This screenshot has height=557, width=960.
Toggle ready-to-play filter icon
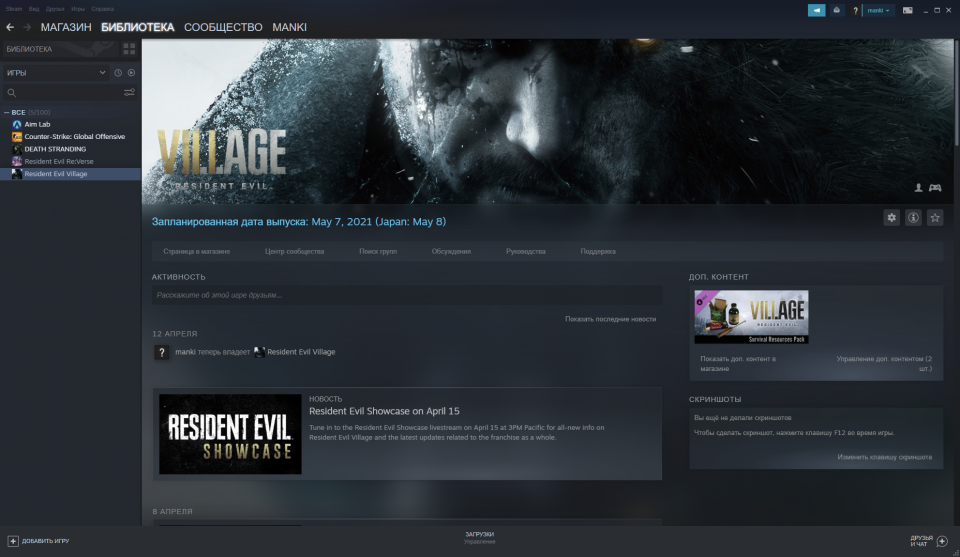coord(131,73)
